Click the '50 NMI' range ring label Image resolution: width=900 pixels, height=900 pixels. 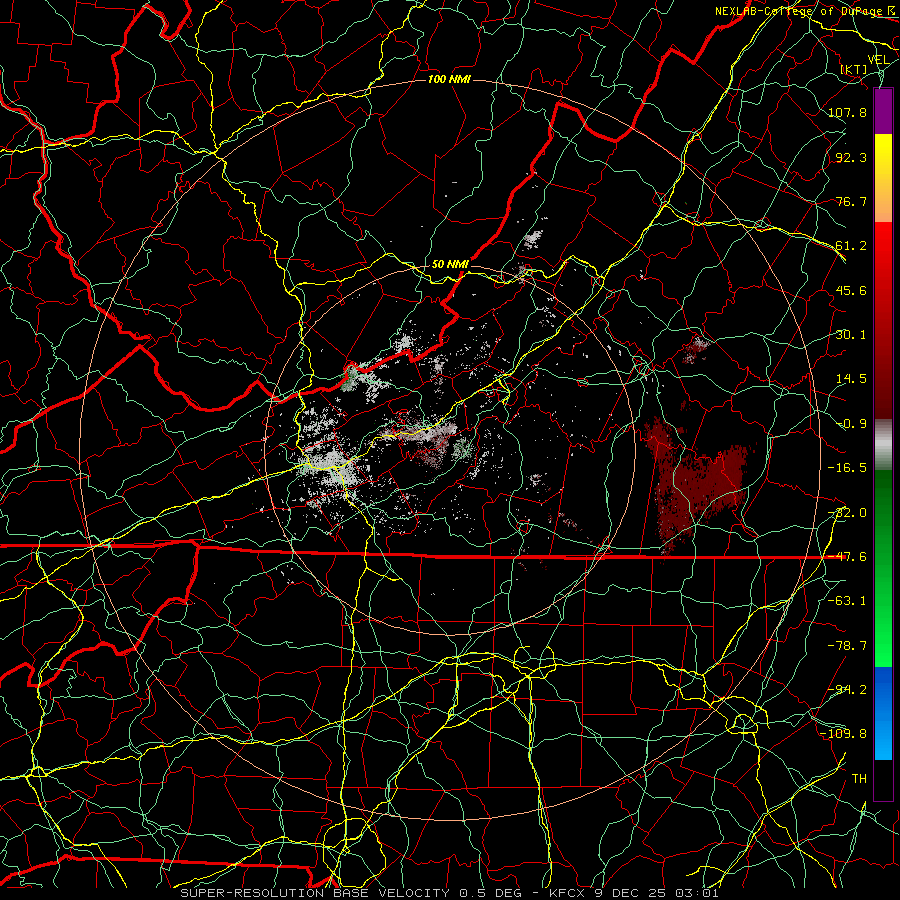(450, 265)
